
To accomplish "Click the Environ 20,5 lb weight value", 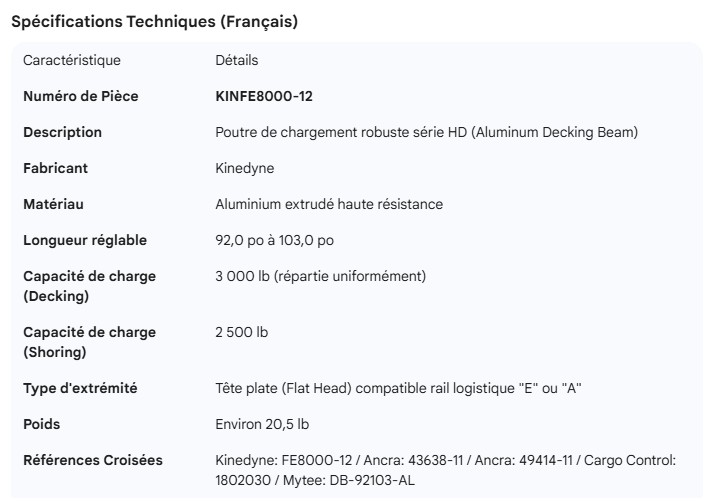I will pos(262,424).
